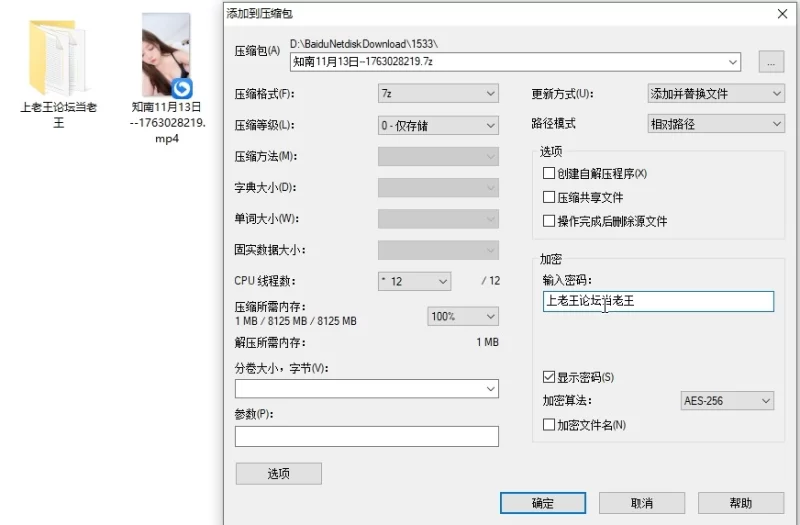The image size is (800, 525).
Task: Click the disabled 固实数据大小 dropdown
Action: pos(438,250)
